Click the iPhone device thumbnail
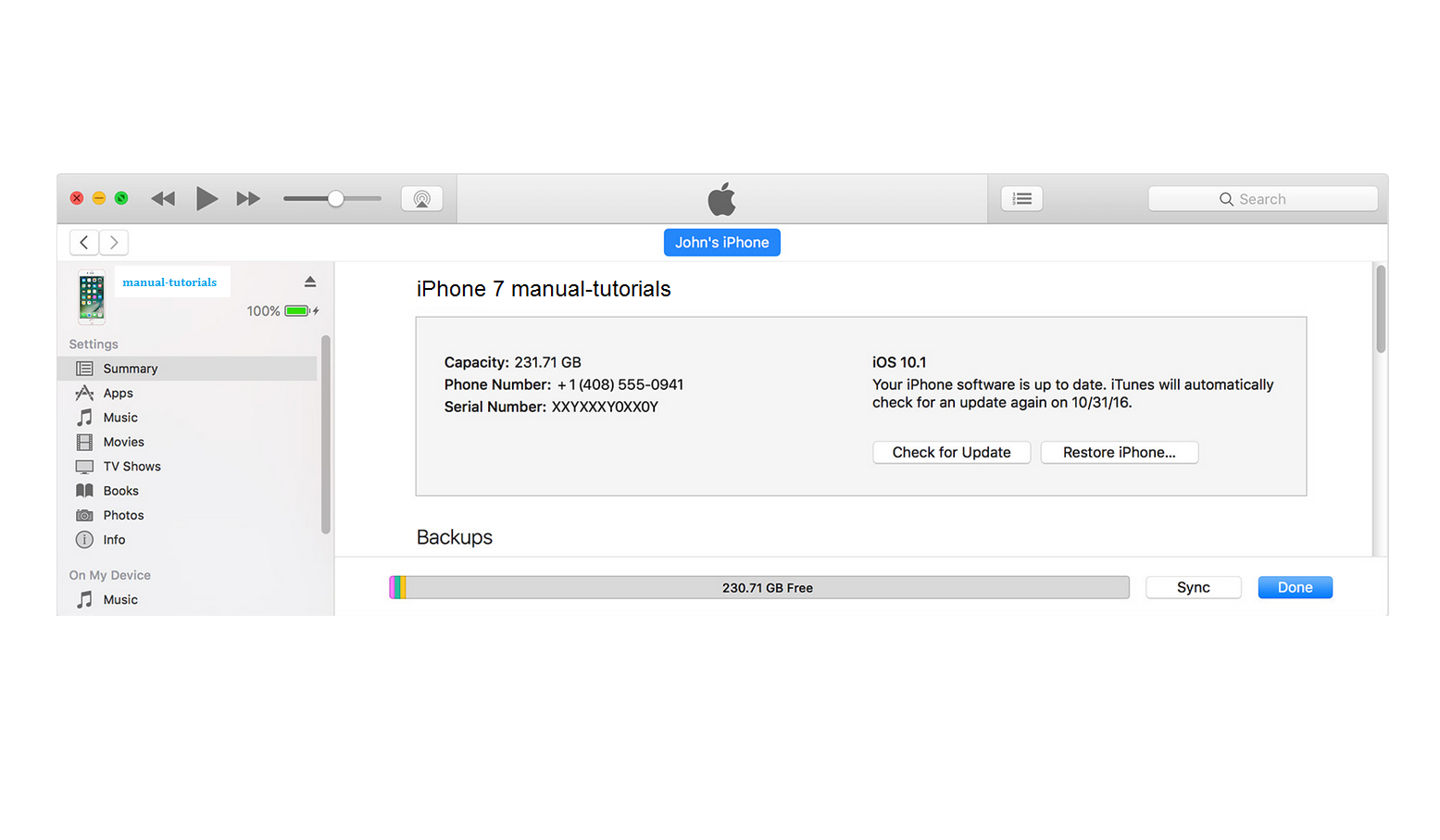This screenshot has height=840, width=1440. 91,297
